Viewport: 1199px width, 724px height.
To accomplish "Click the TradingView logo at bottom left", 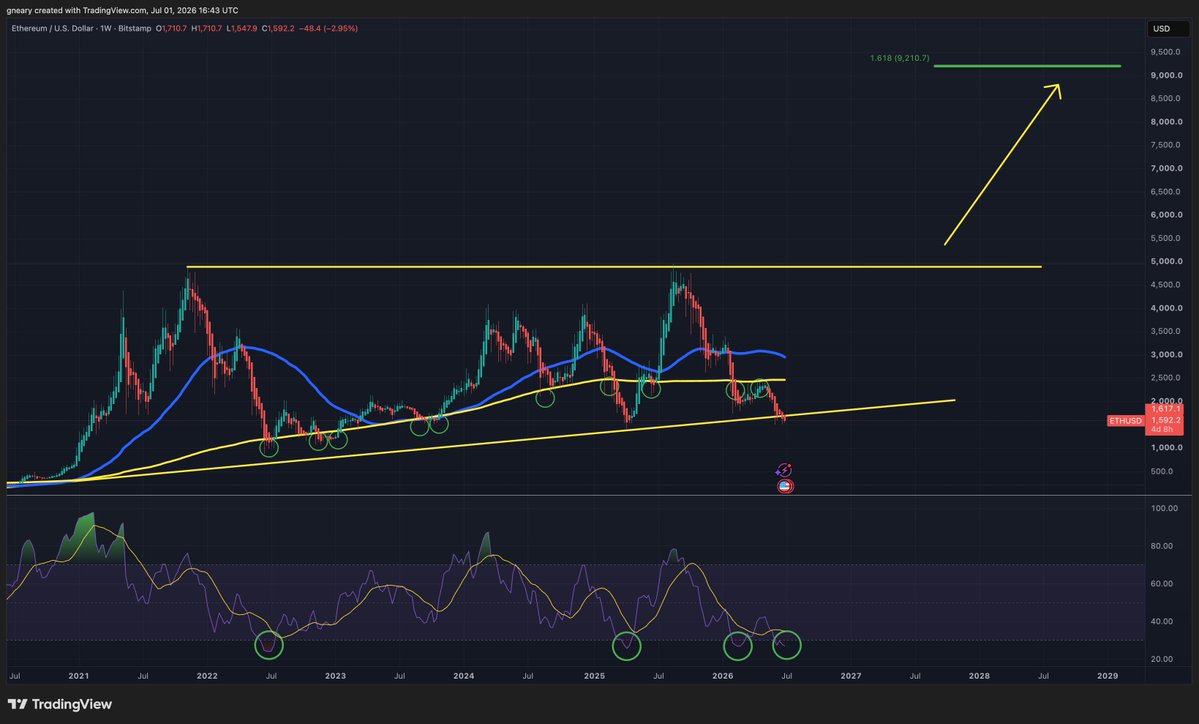I will [x=60, y=704].
